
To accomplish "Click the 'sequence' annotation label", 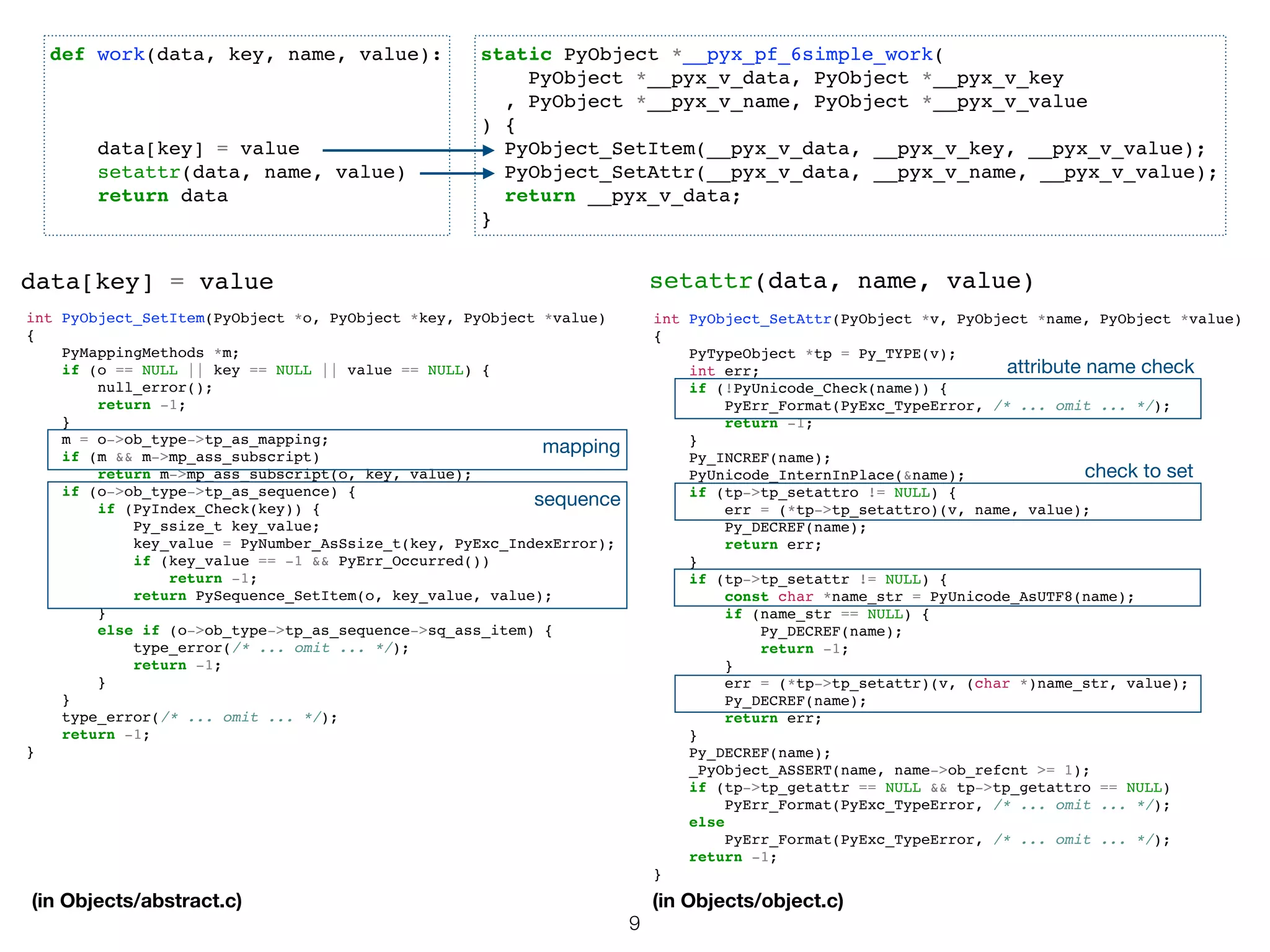I will (577, 500).
